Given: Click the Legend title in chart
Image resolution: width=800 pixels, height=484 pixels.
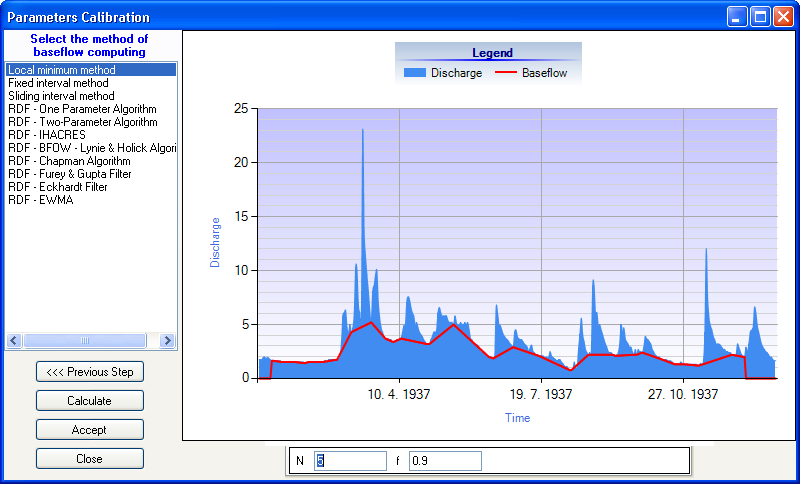Looking at the screenshot, I should pyautogui.click(x=492, y=53).
